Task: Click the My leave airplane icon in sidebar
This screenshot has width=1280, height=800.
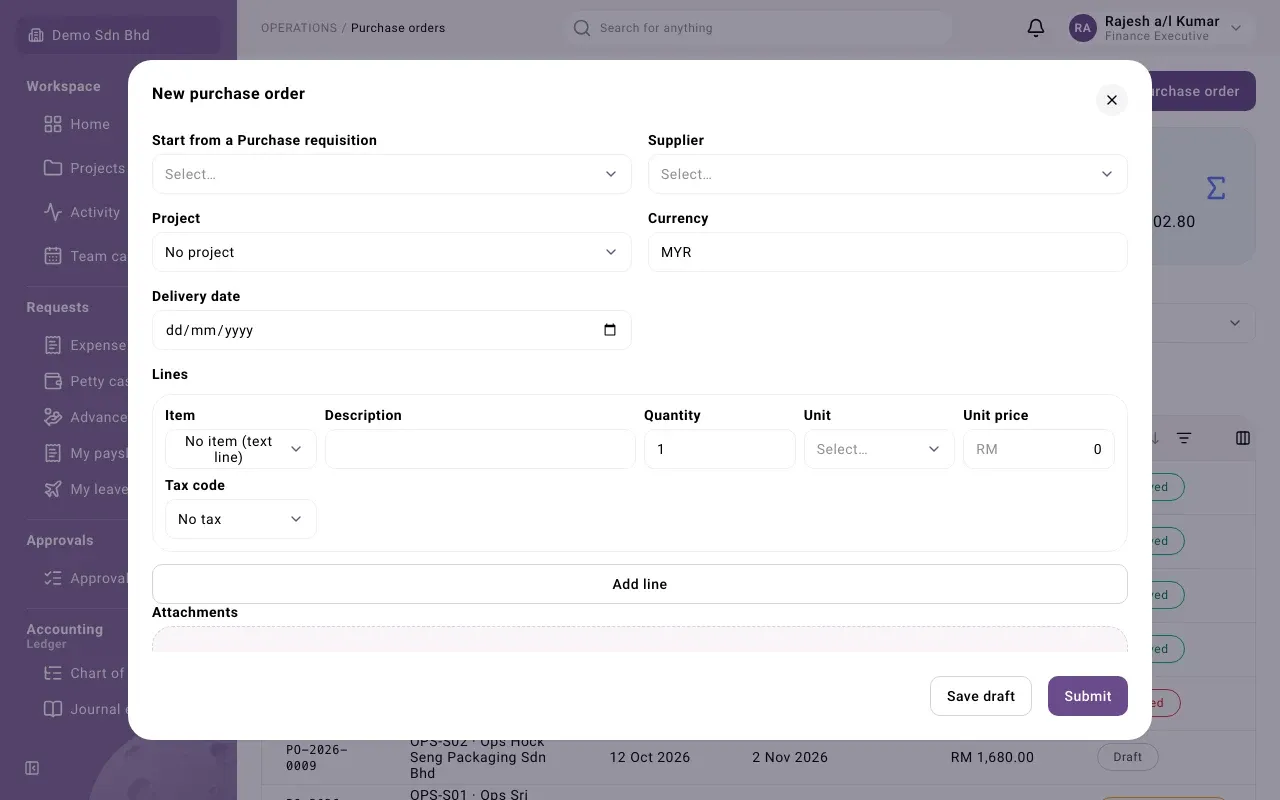Action: click(53, 489)
